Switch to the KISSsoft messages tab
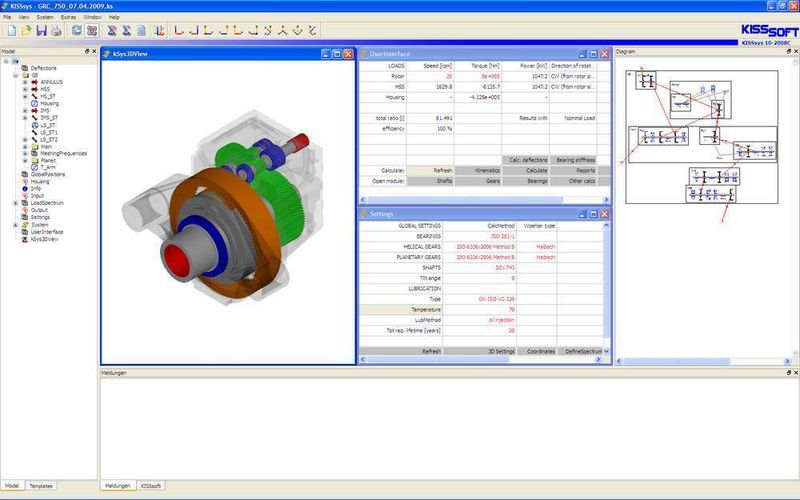This screenshot has height=500, width=800. pos(151,486)
